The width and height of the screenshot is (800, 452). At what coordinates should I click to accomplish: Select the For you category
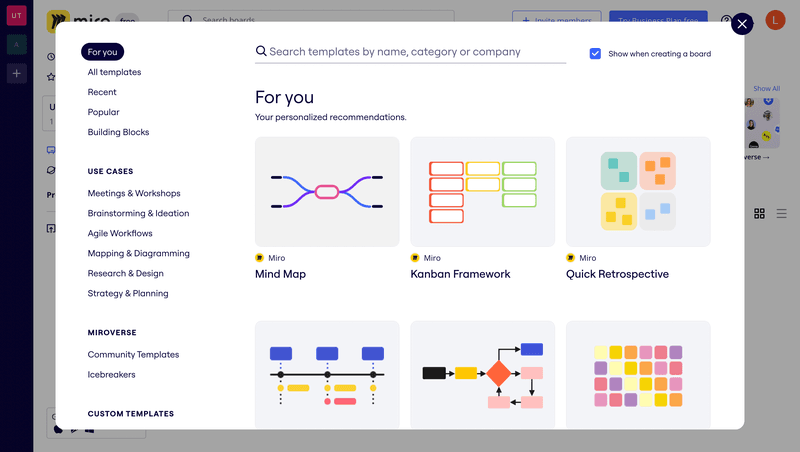[102, 52]
